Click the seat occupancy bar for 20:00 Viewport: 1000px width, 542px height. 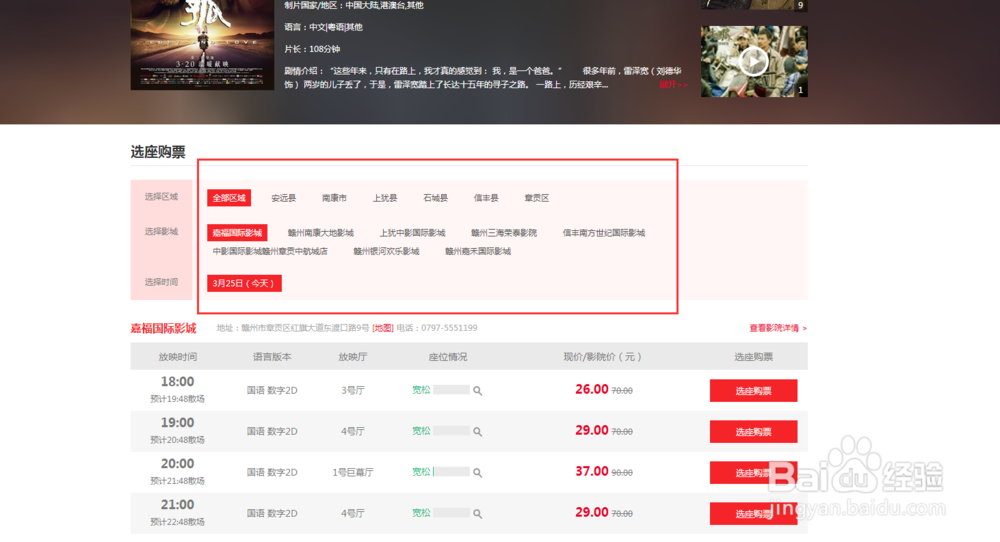452,472
